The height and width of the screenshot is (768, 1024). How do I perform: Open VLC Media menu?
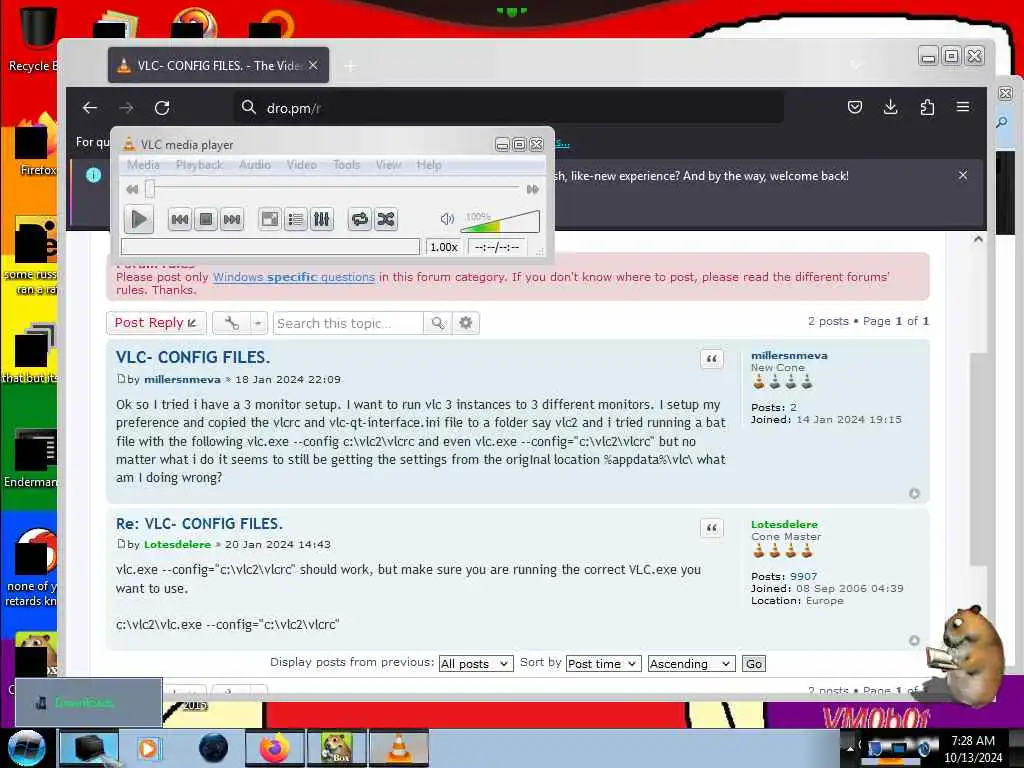[x=143, y=165]
